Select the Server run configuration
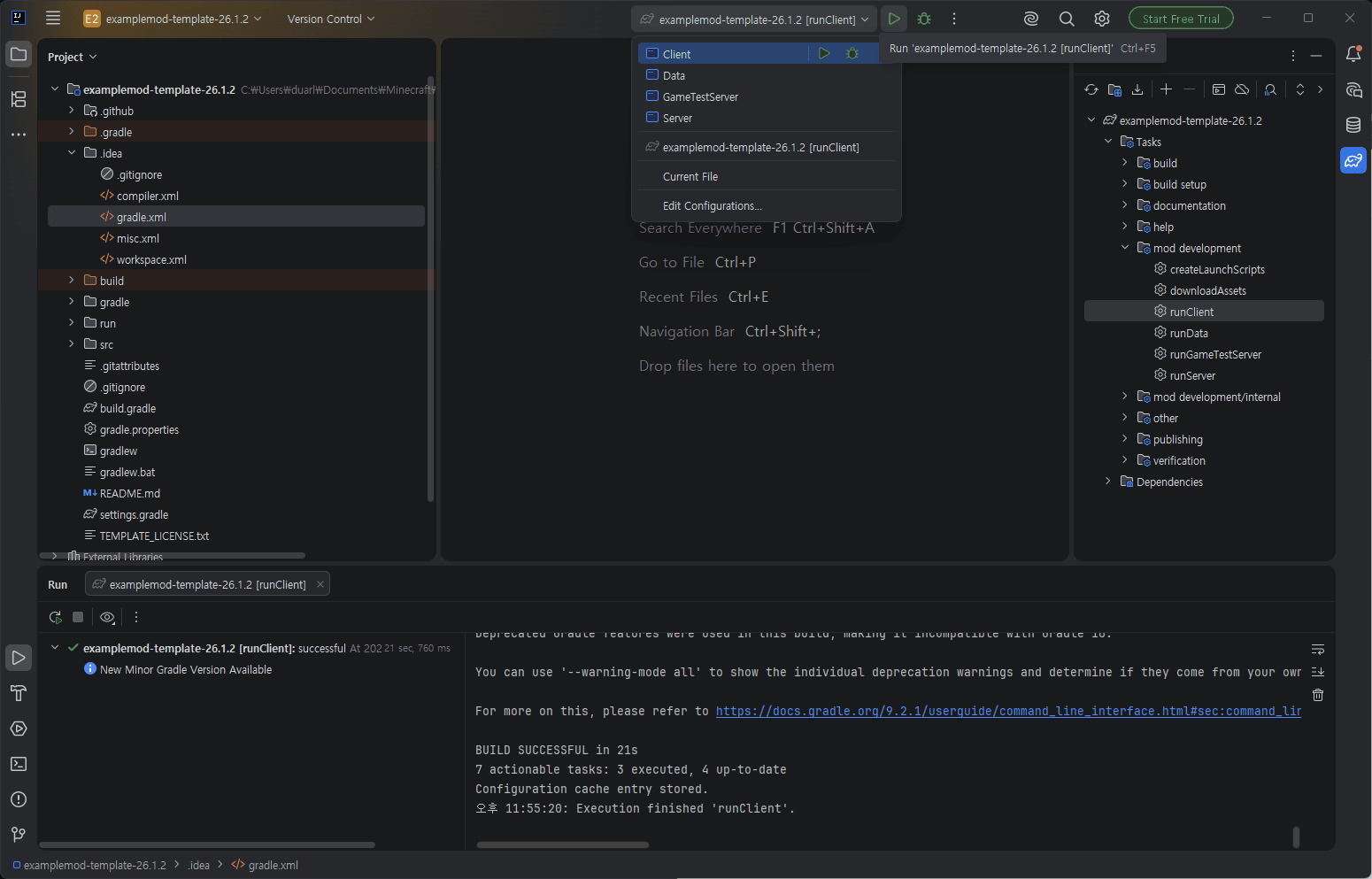Image resolution: width=1372 pixels, height=879 pixels. (x=767, y=118)
